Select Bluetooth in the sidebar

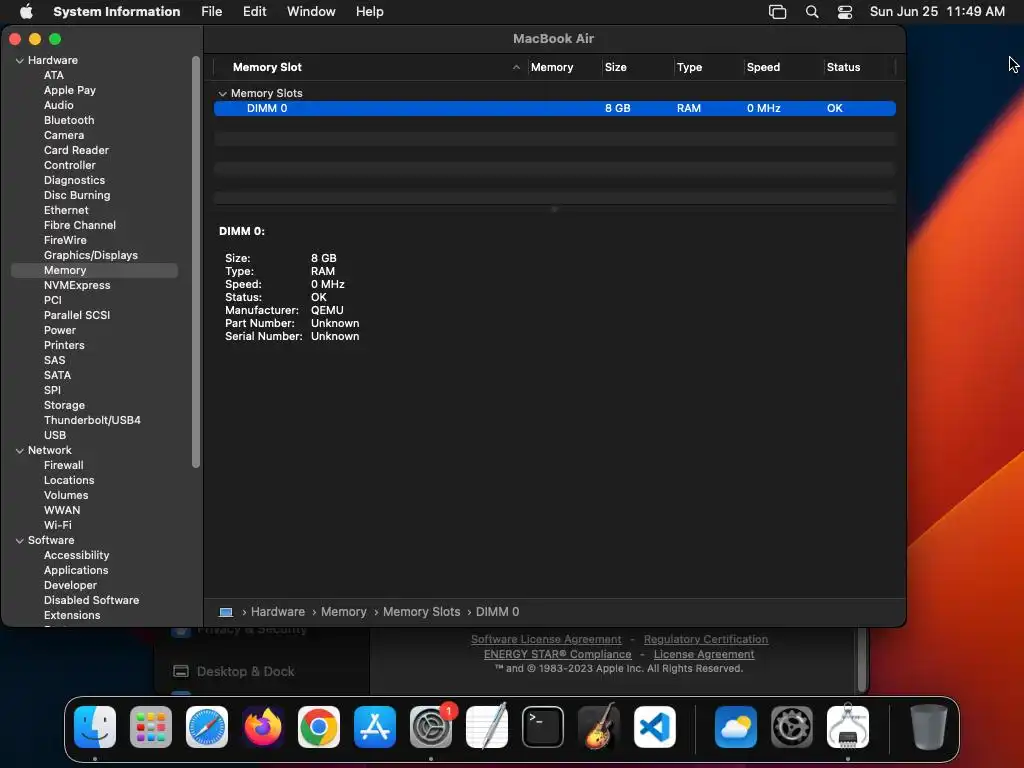pos(69,120)
